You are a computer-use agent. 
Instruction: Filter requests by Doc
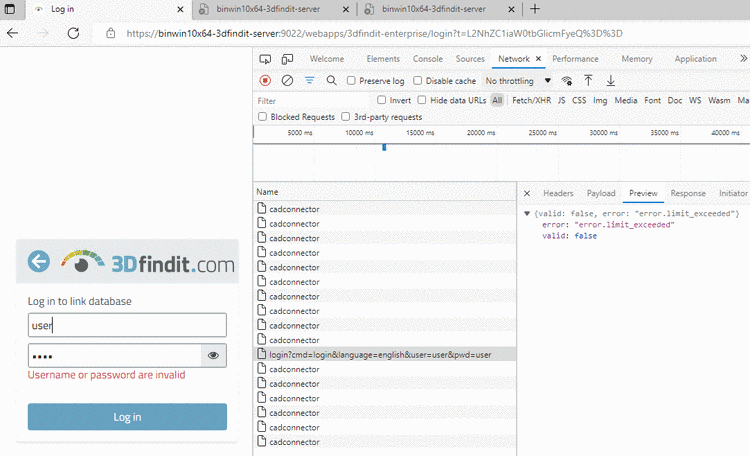point(675,100)
